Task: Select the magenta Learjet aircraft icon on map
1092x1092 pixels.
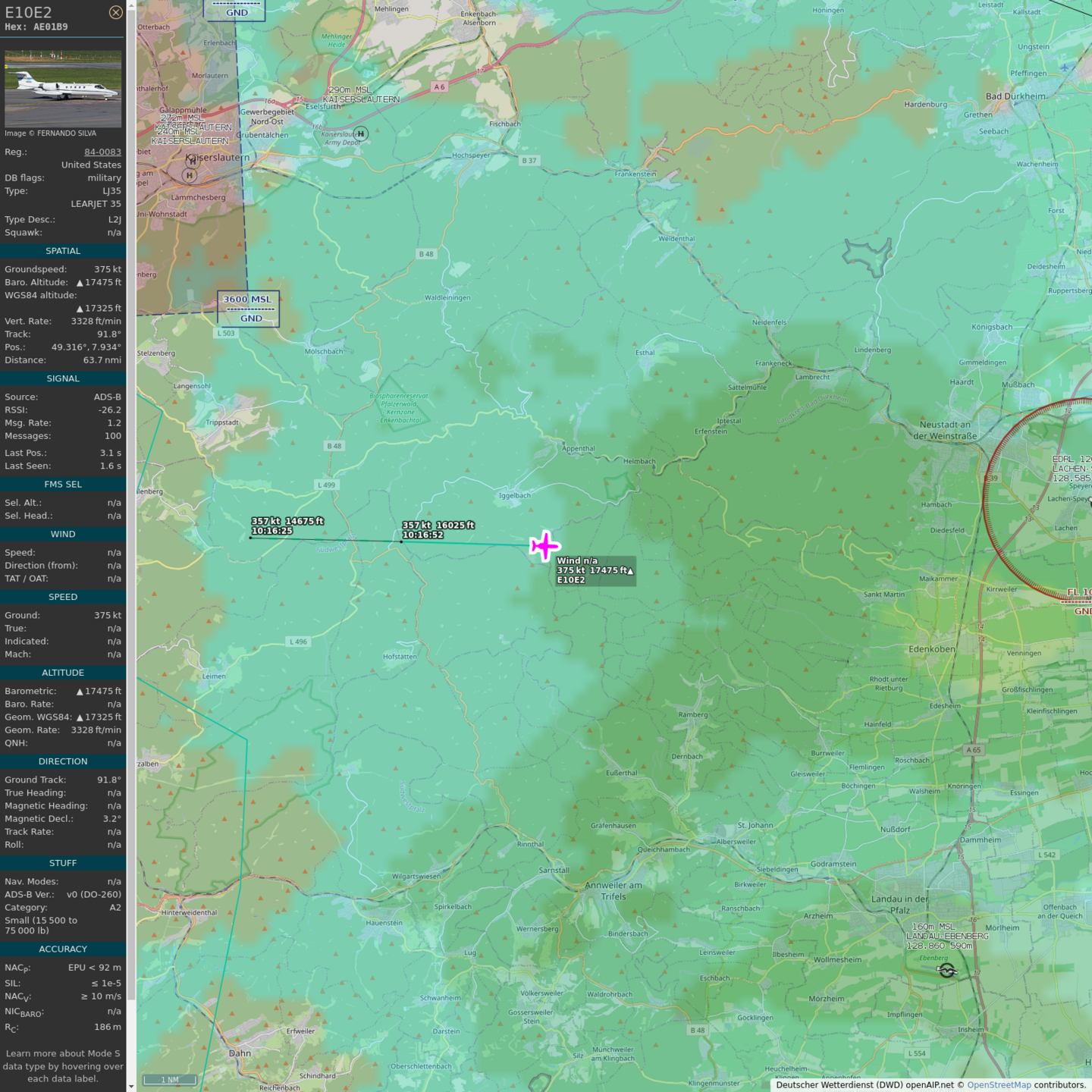Action: tap(544, 546)
